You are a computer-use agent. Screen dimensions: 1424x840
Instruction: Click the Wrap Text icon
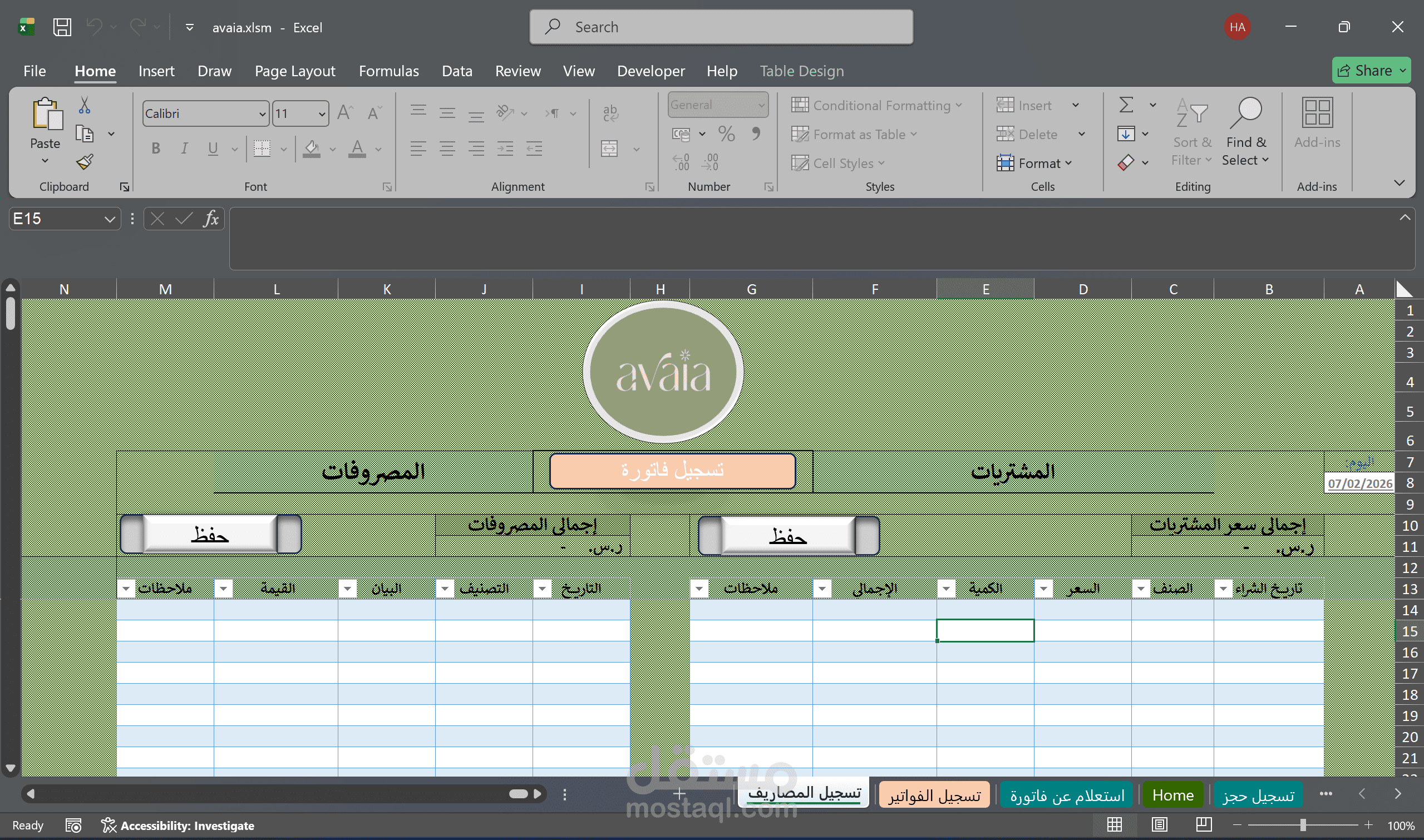(610, 113)
